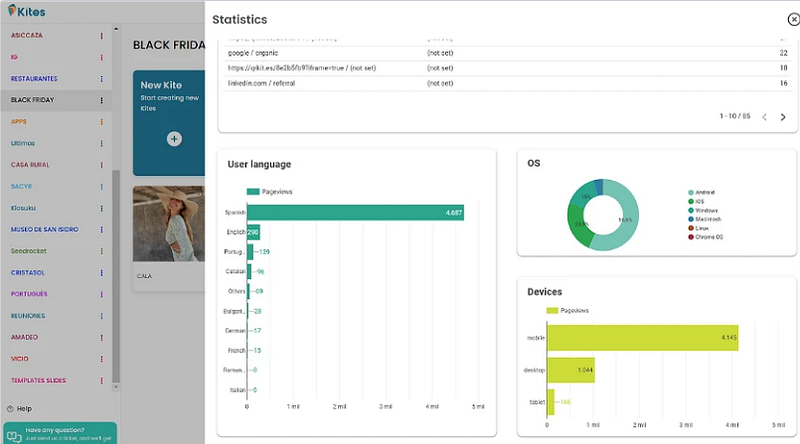The height and width of the screenshot is (444, 800).
Task: Go to previous page of referral table
Action: [x=764, y=117]
